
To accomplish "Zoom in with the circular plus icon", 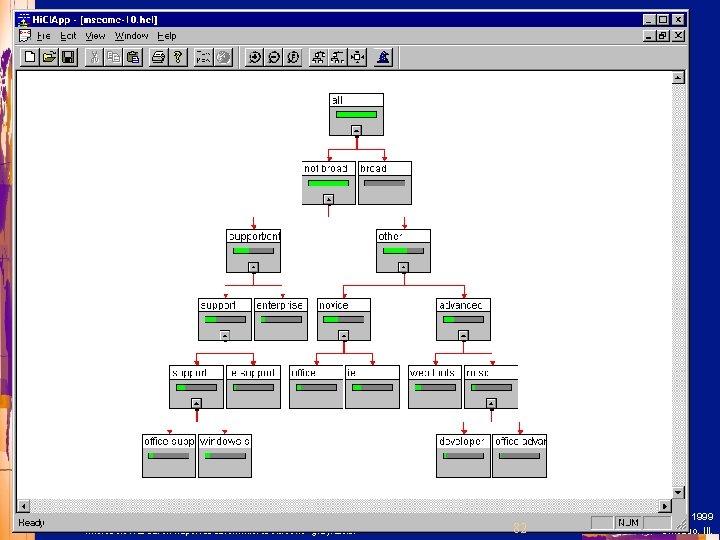I will click(254, 57).
